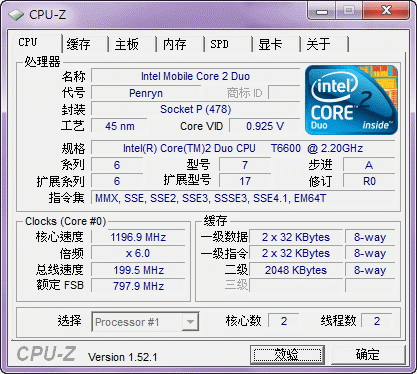
Task: Click the CPU-Z title bar icon
Action: [x=16, y=15]
